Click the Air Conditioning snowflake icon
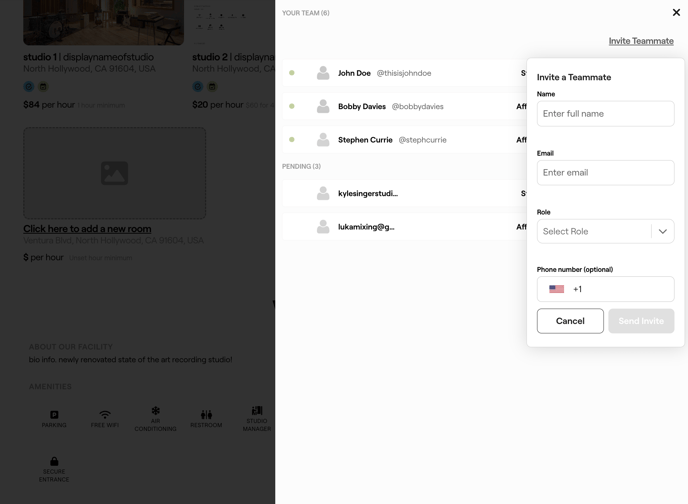Viewport: 688px width, 504px height. 156,410
